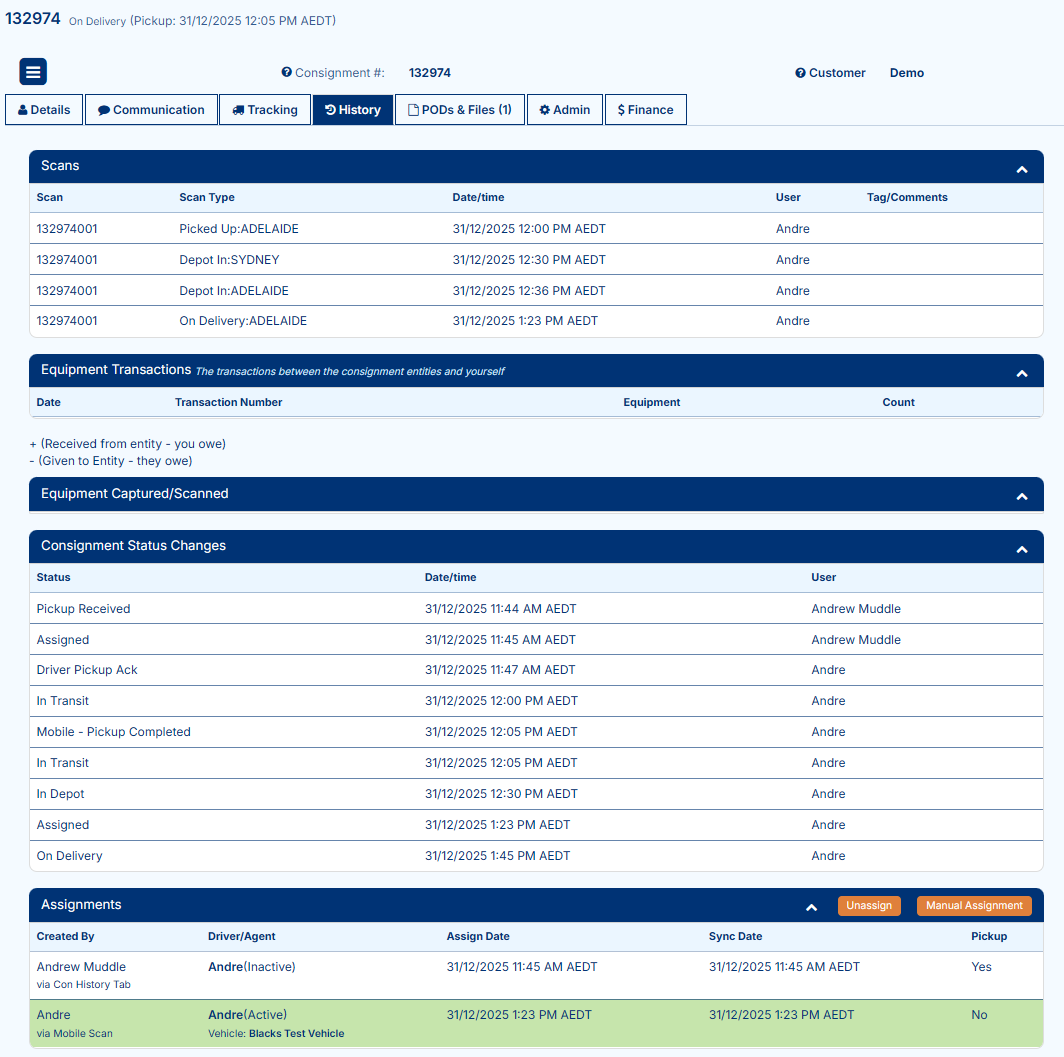Open PODs & Files (1) tab
Image resolution: width=1064 pixels, height=1057 pixels.
[460, 110]
